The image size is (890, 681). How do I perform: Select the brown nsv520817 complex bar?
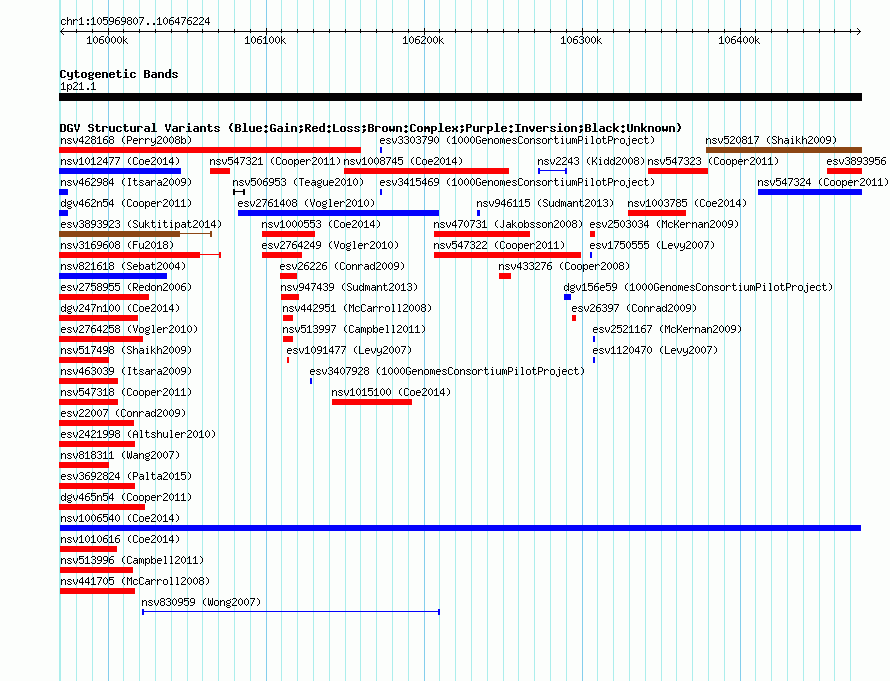point(784,150)
